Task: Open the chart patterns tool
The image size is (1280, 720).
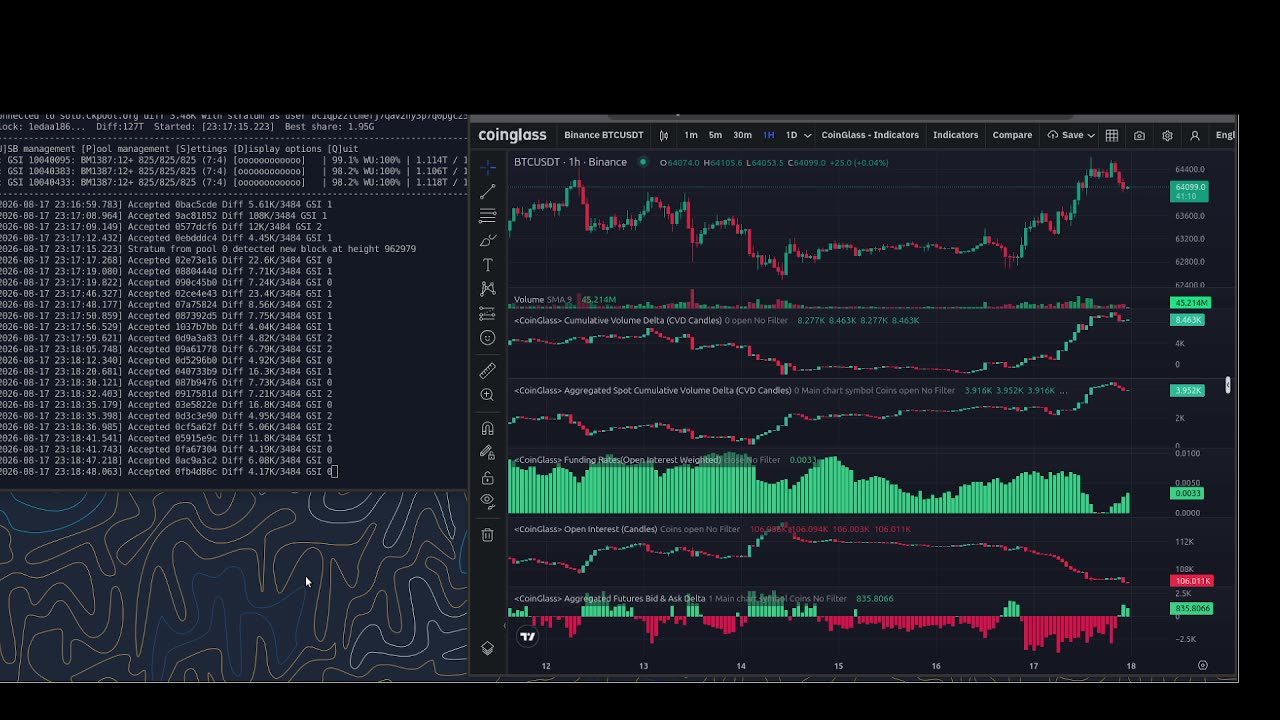Action: [488, 289]
